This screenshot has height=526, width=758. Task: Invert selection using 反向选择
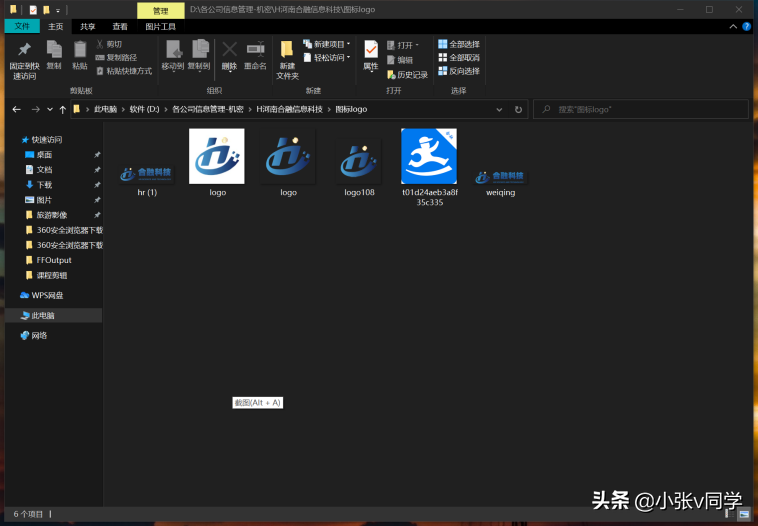(x=459, y=71)
